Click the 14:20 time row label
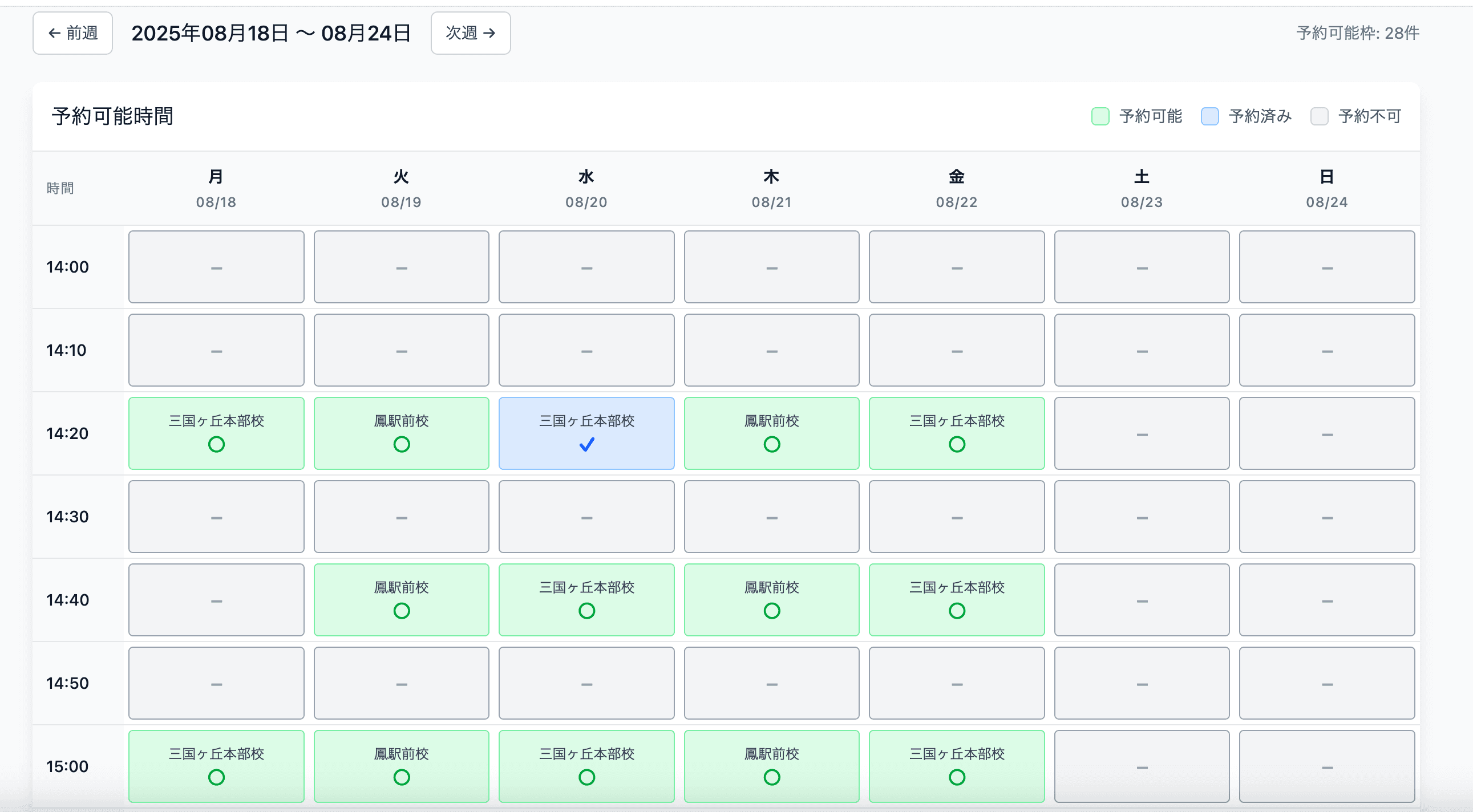 pos(67,433)
